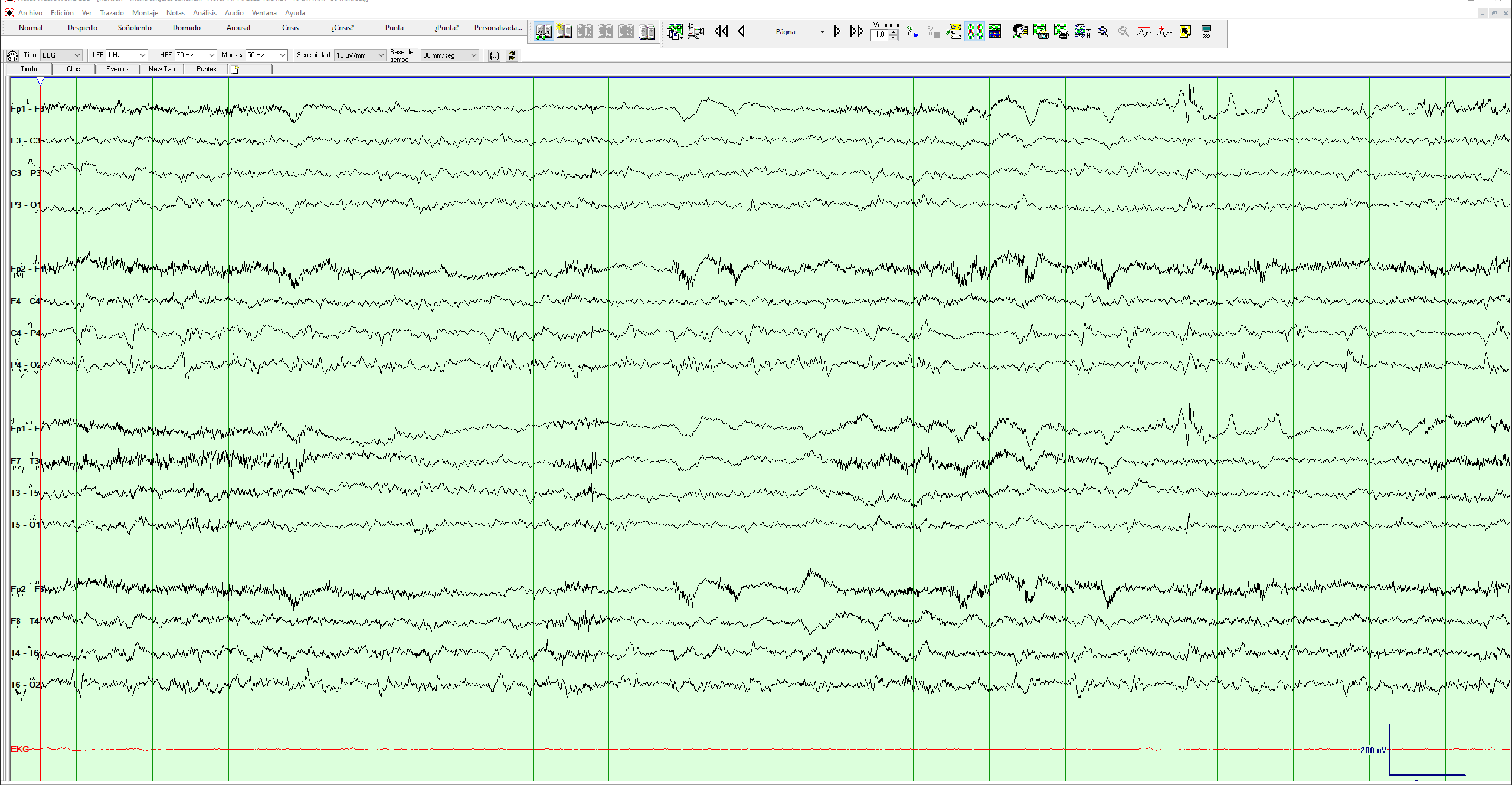Open the LFF 1 Hz dropdown
This screenshot has width=1512, height=785.
tap(126, 55)
